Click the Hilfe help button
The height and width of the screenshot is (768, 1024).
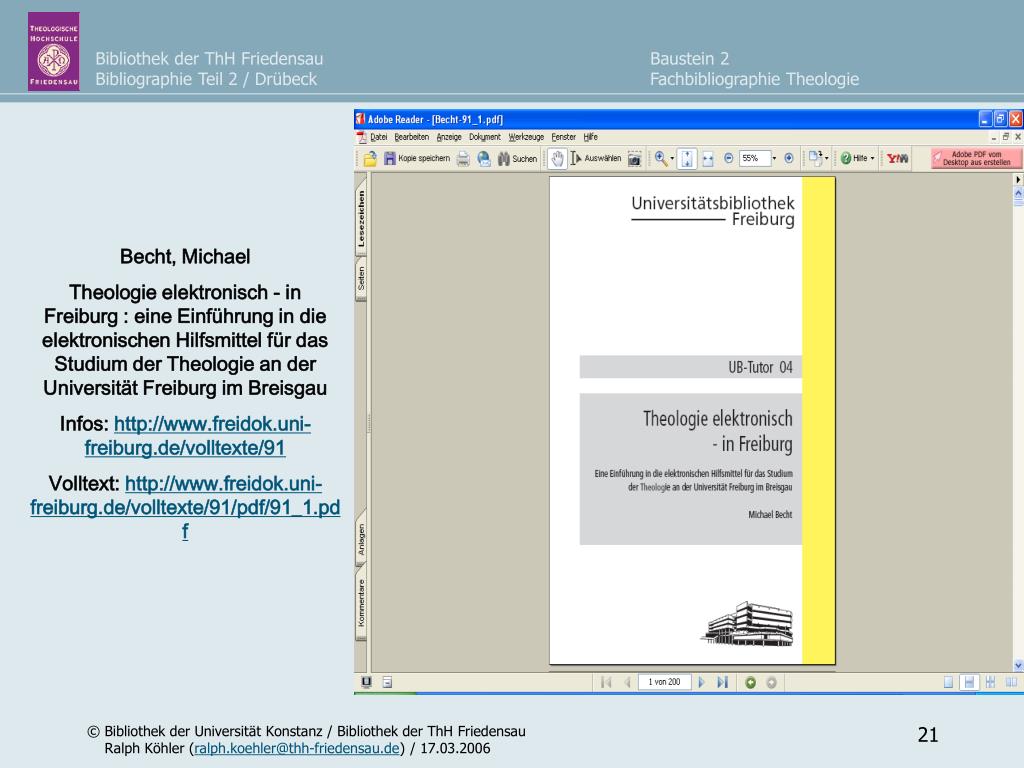click(x=854, y=158)
